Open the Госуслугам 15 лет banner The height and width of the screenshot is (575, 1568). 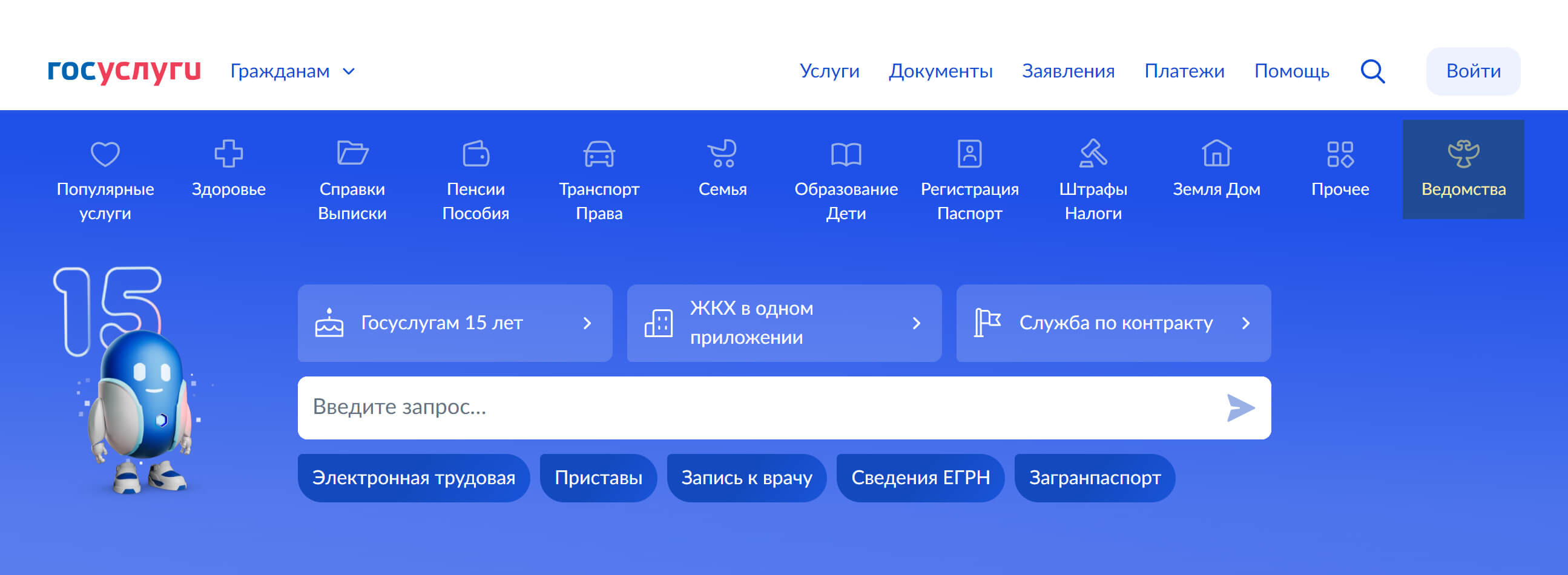click(x=455, y=323)
